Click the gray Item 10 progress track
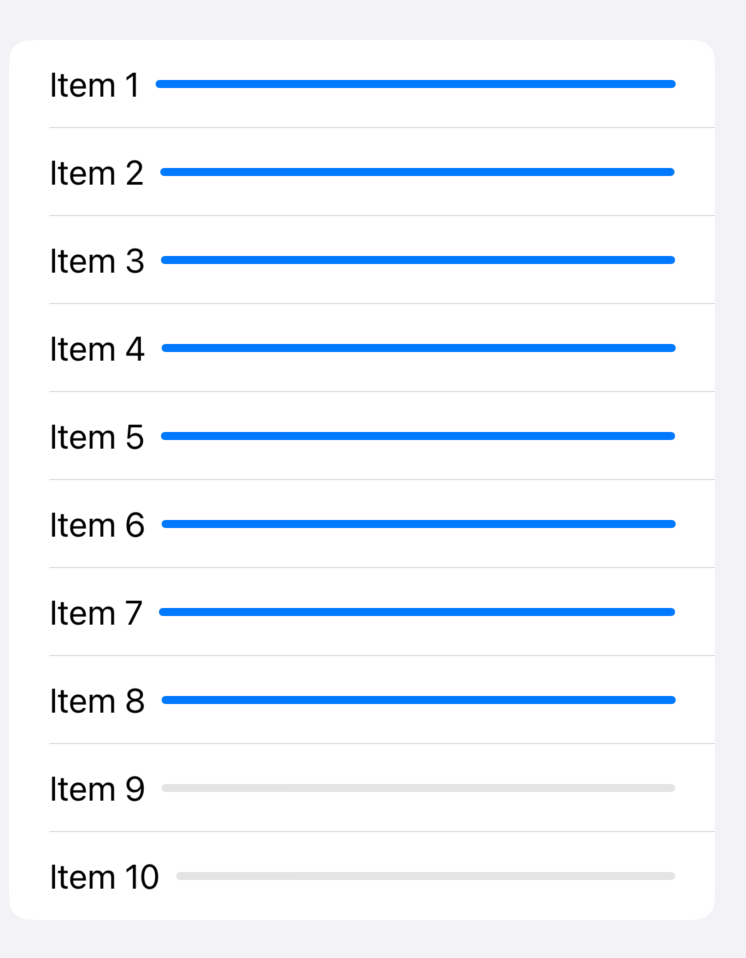The image size is (746, 958). (x=425, y=876)
